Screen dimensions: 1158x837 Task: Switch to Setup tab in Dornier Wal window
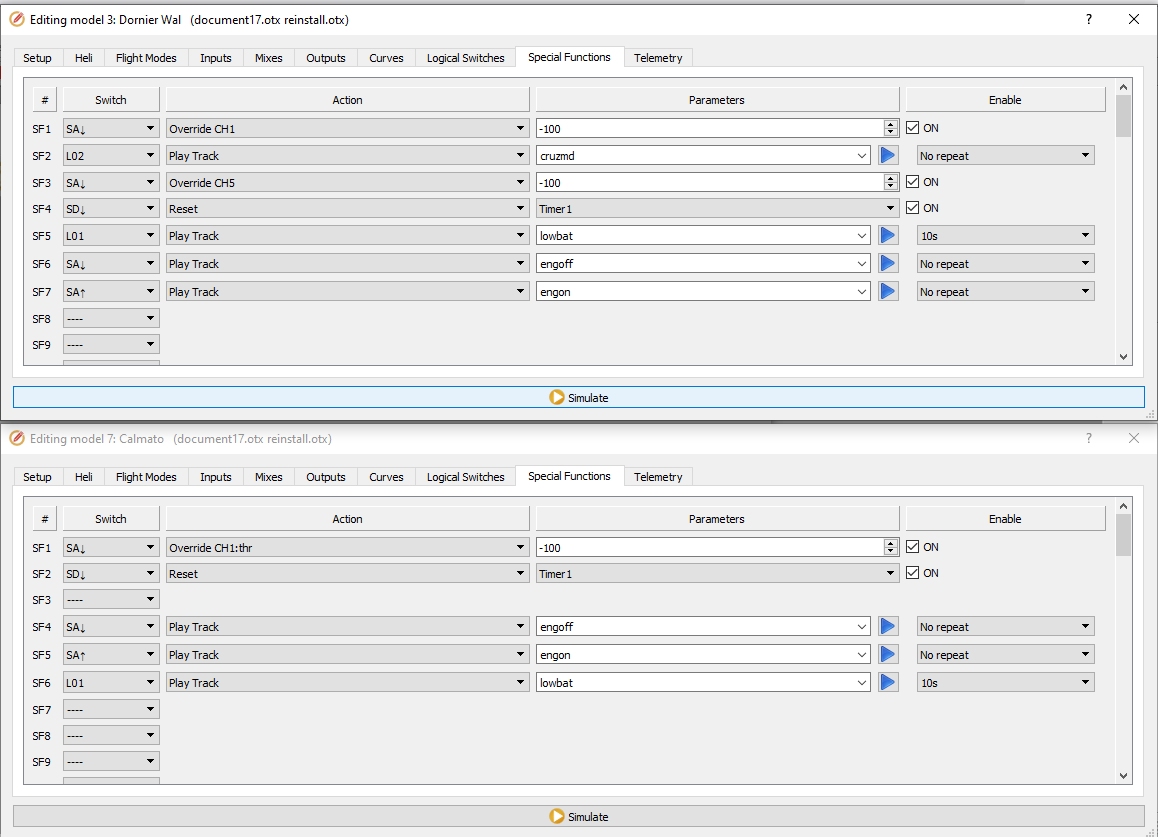tap(37, 58)
